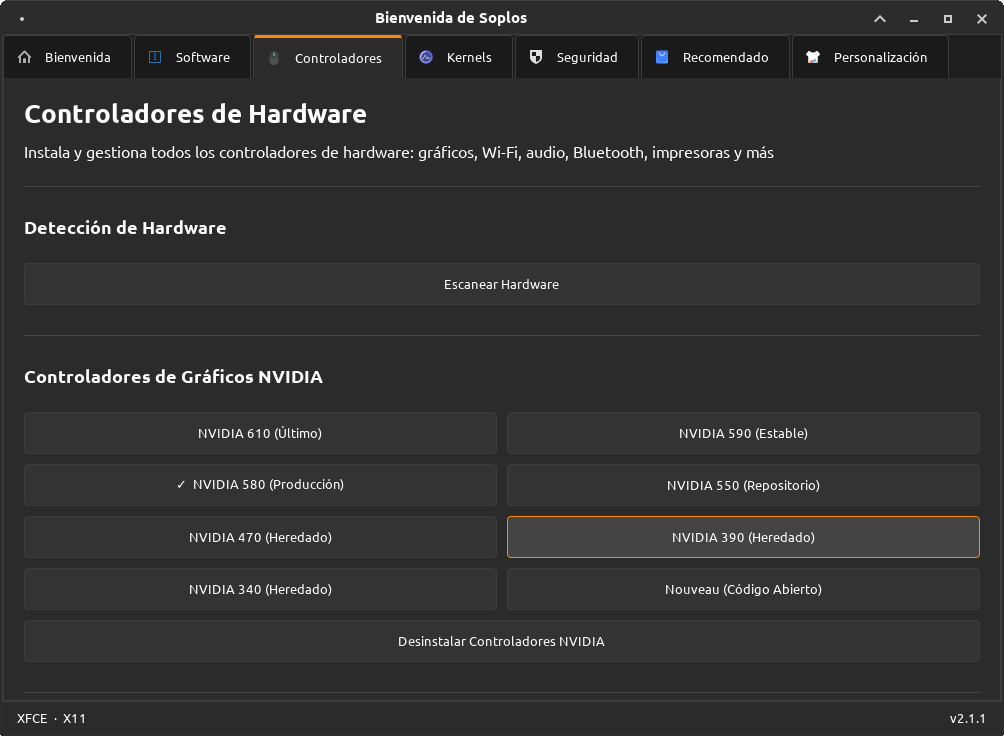The width and height of the screenshot is (1004, 736).
Task: Click the XFCE · X11 status text
Action: point(51,718)
